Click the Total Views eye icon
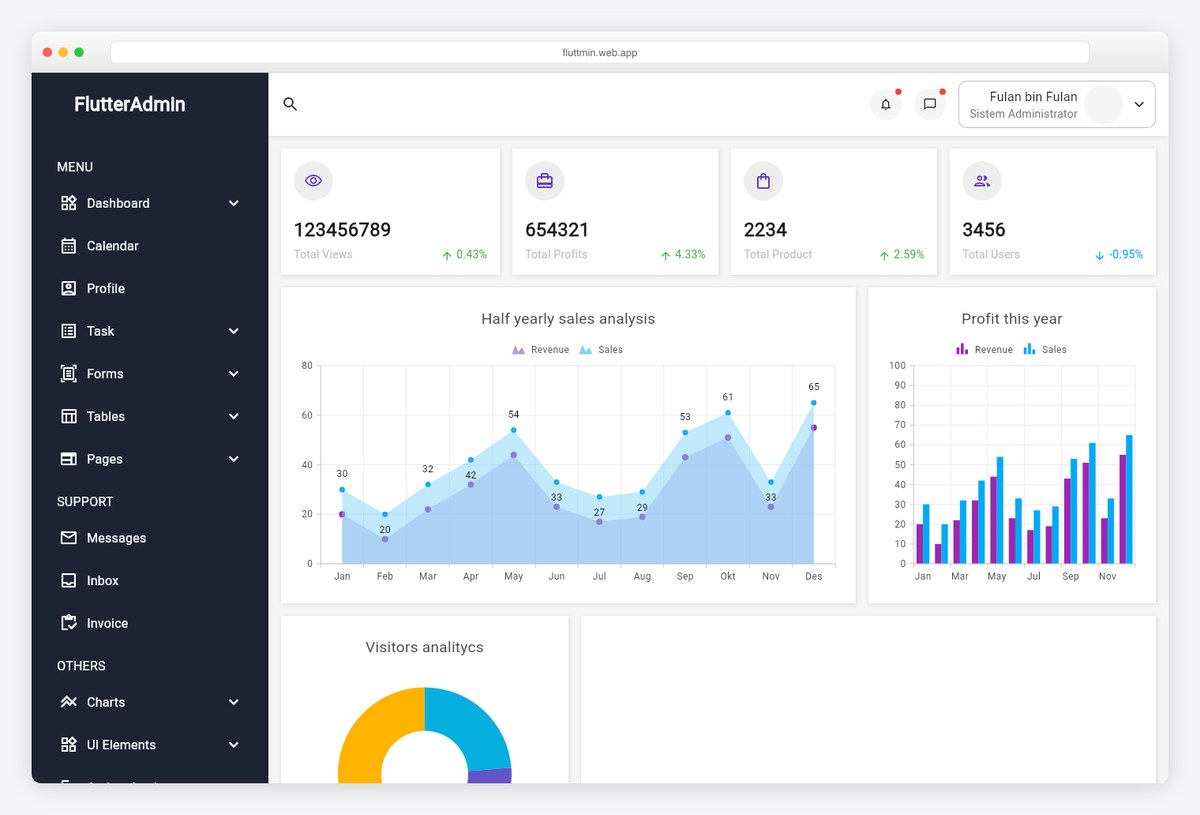1200x815 pixels. 313,181
